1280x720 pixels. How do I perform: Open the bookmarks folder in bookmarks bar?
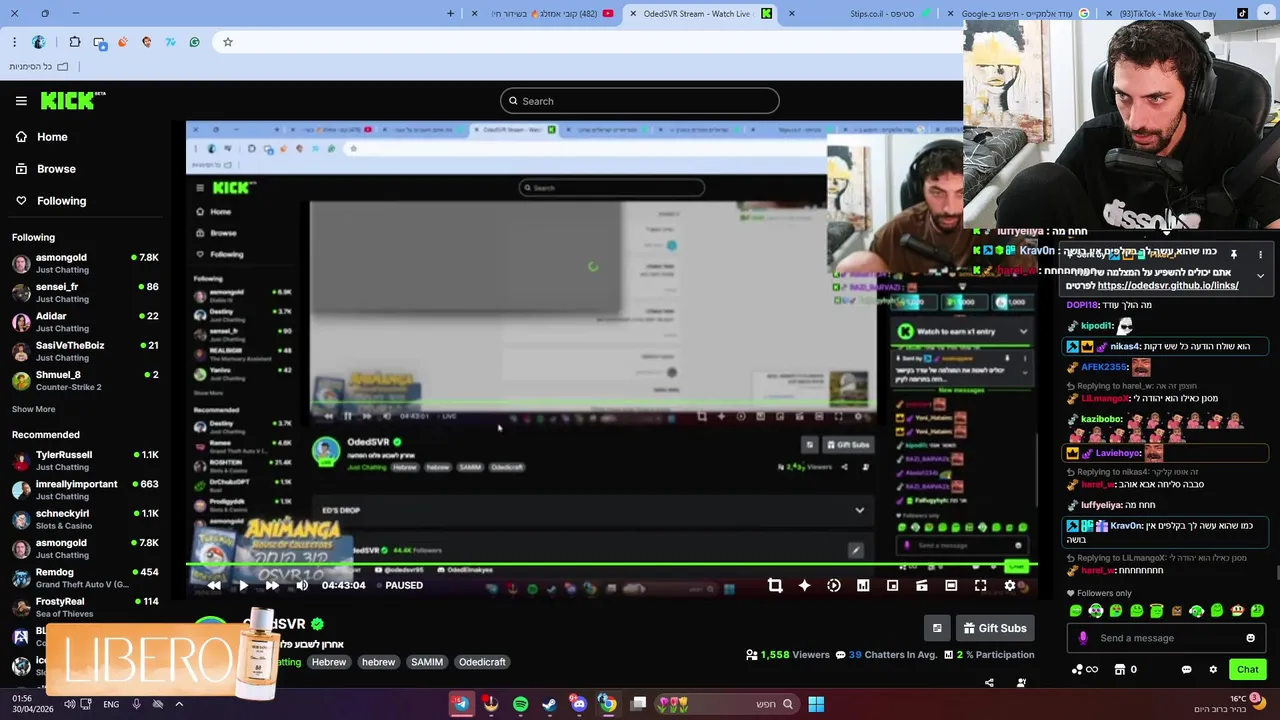(38, 67)
